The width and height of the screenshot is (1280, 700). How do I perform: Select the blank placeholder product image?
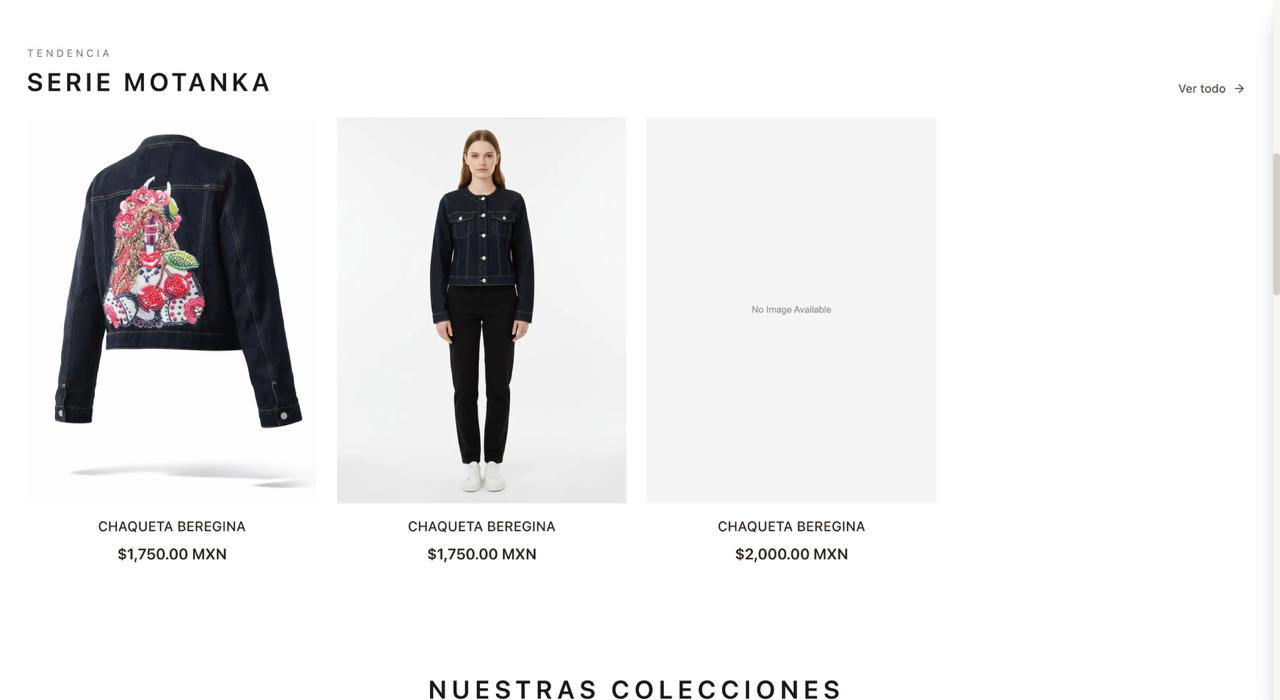792,310
